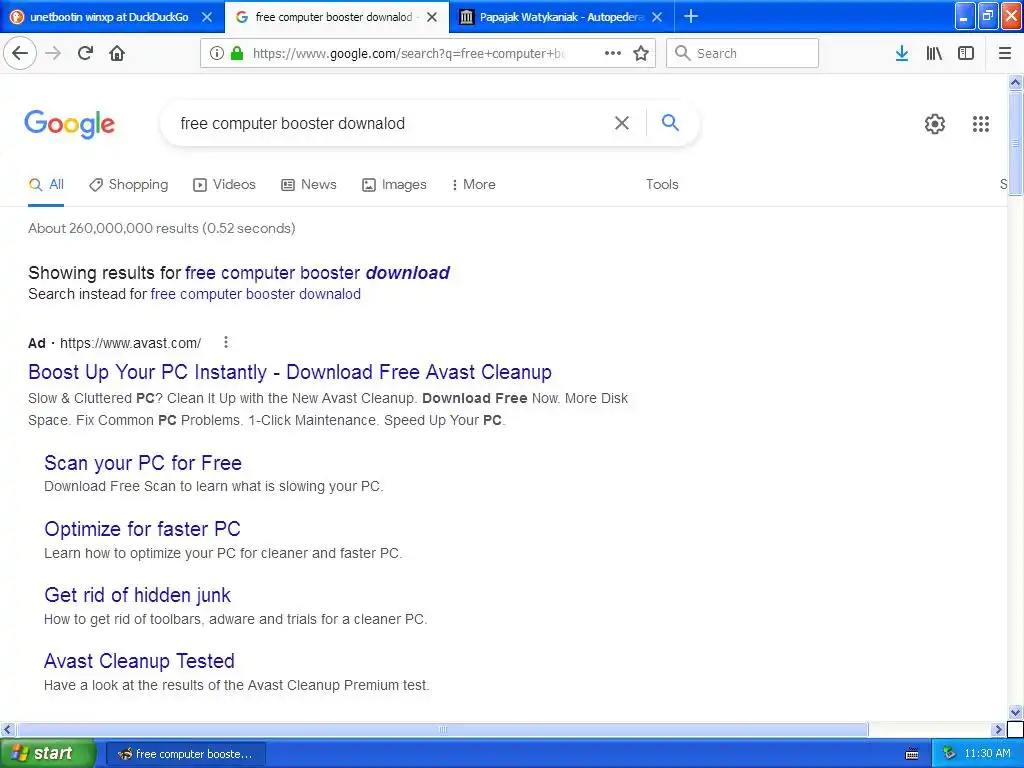
Task: Close the Papajak Watykaniak tab
Action: 657,17
